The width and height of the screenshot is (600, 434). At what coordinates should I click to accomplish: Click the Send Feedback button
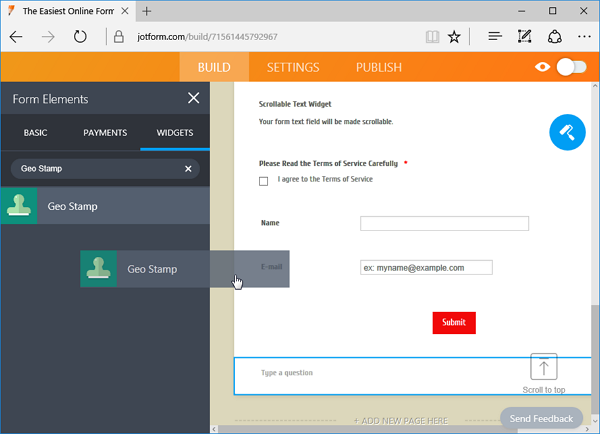tap(541, 418)
